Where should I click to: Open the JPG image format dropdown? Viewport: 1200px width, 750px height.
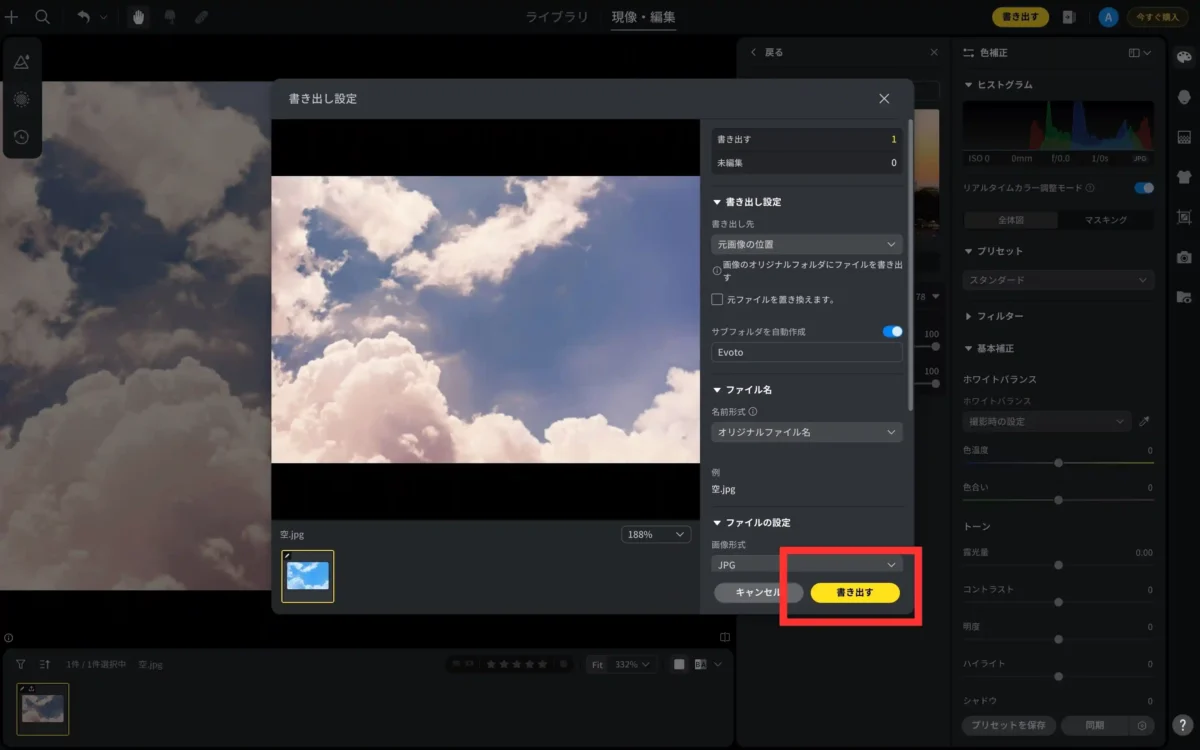[807, 565]
